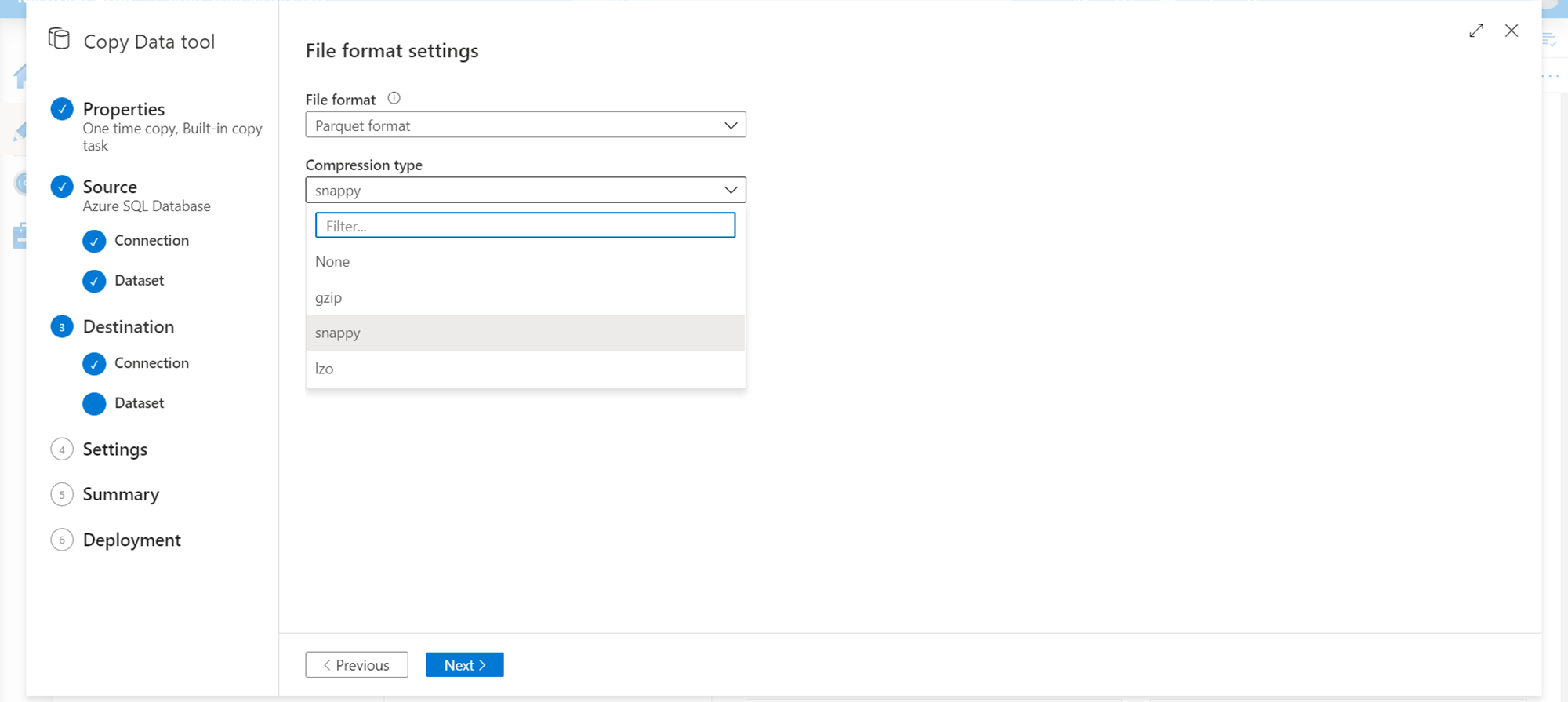Viewport: 1568px width, 702px height.
Task: Choose gzip from the compression list
Action: click(328, 298)
